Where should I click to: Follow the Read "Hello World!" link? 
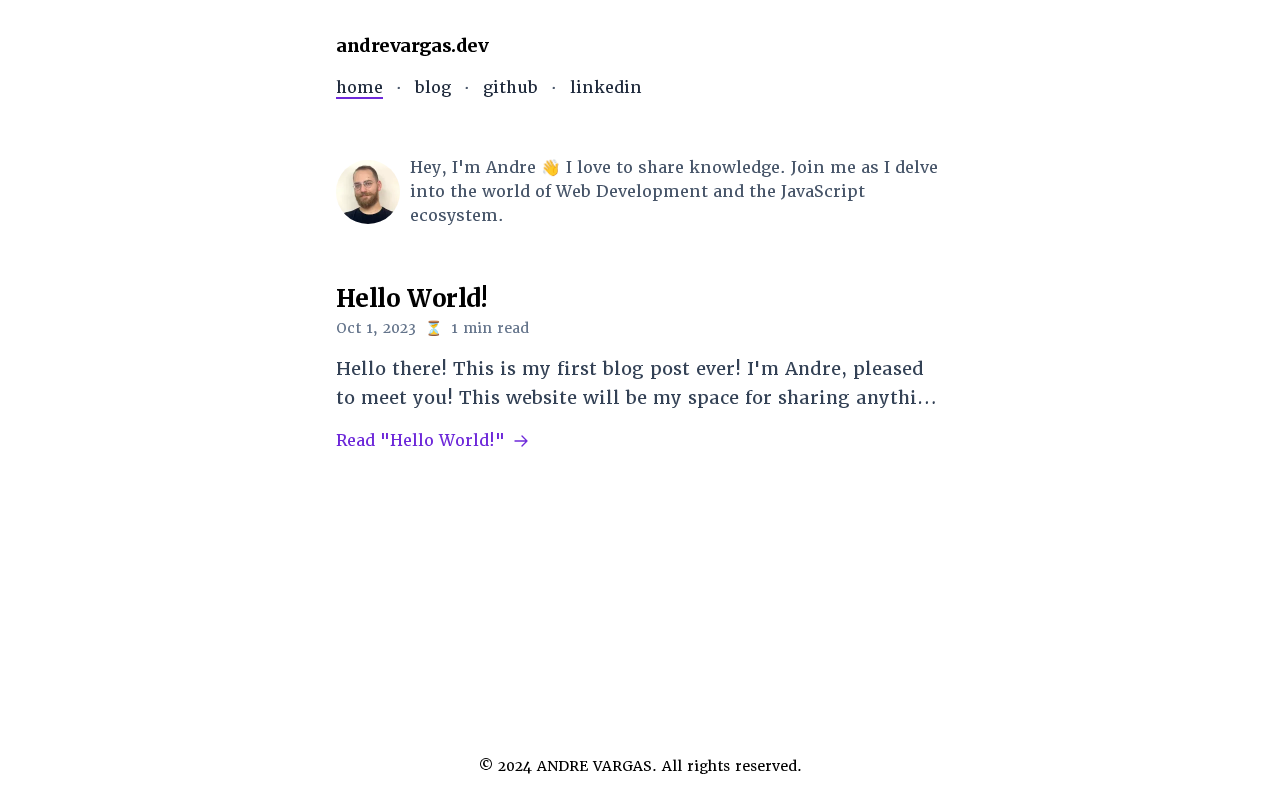420,441
